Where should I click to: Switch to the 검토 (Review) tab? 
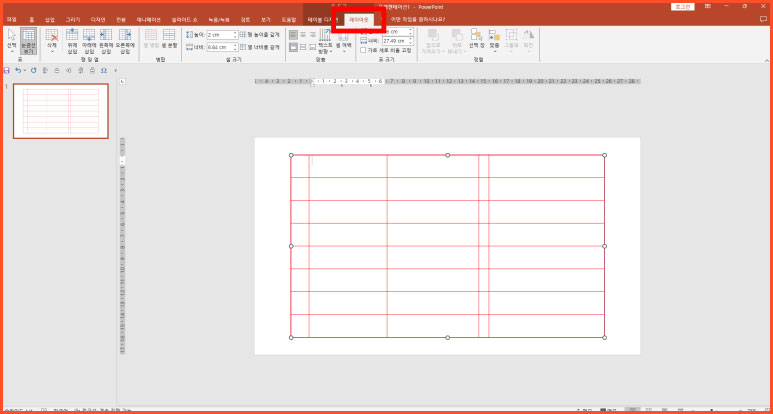(x=245, y=20)
